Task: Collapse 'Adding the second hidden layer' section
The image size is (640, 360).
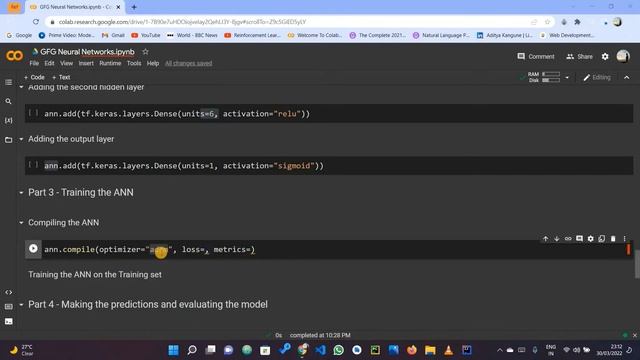Action: click(21, 87)
